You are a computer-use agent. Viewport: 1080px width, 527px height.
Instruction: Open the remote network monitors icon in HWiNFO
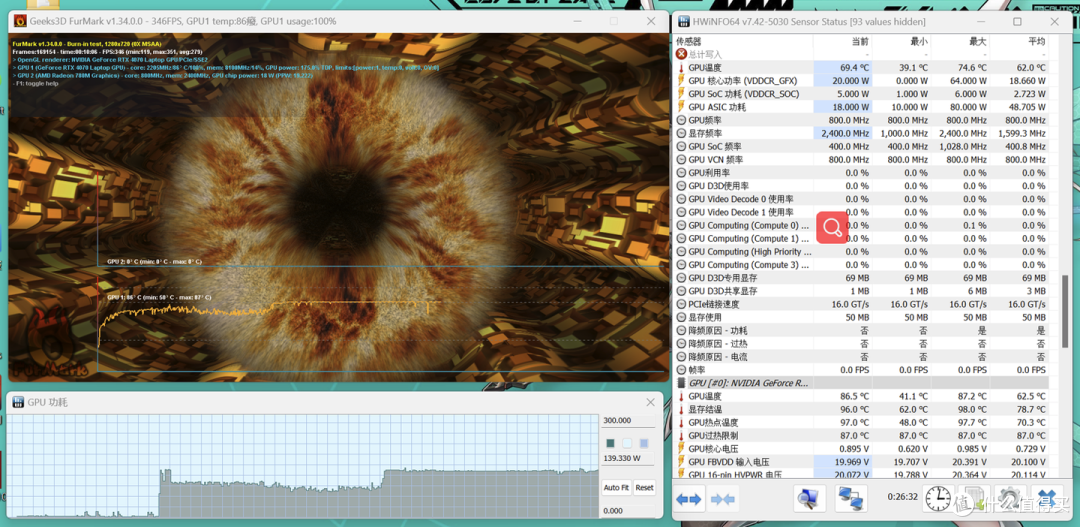[851, 499]
